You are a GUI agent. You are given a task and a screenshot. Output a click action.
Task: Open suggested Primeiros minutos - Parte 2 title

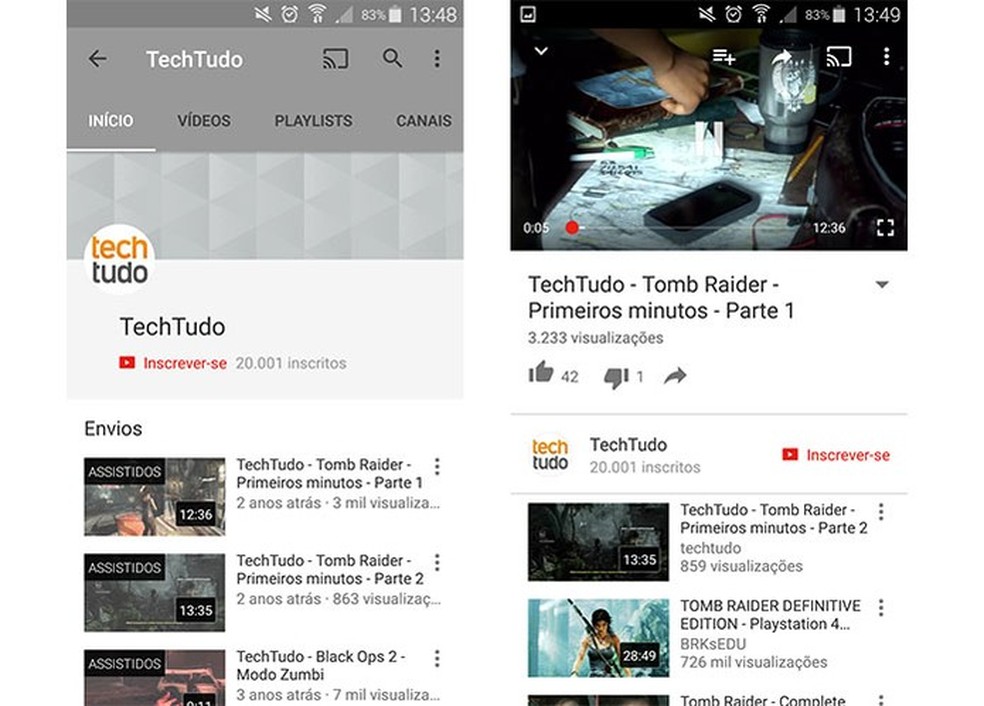point(774,519)
